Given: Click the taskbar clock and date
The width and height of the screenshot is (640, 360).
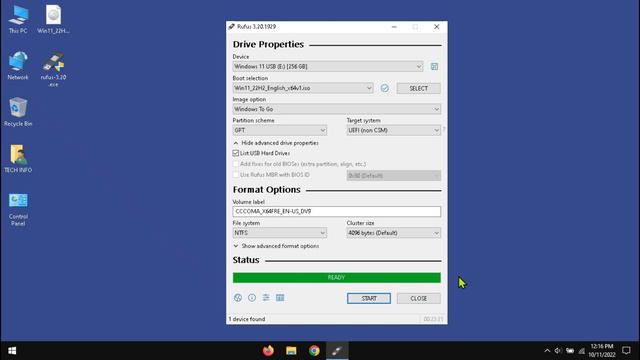Looking at the screenshot, I should click(x=602, y=351).
